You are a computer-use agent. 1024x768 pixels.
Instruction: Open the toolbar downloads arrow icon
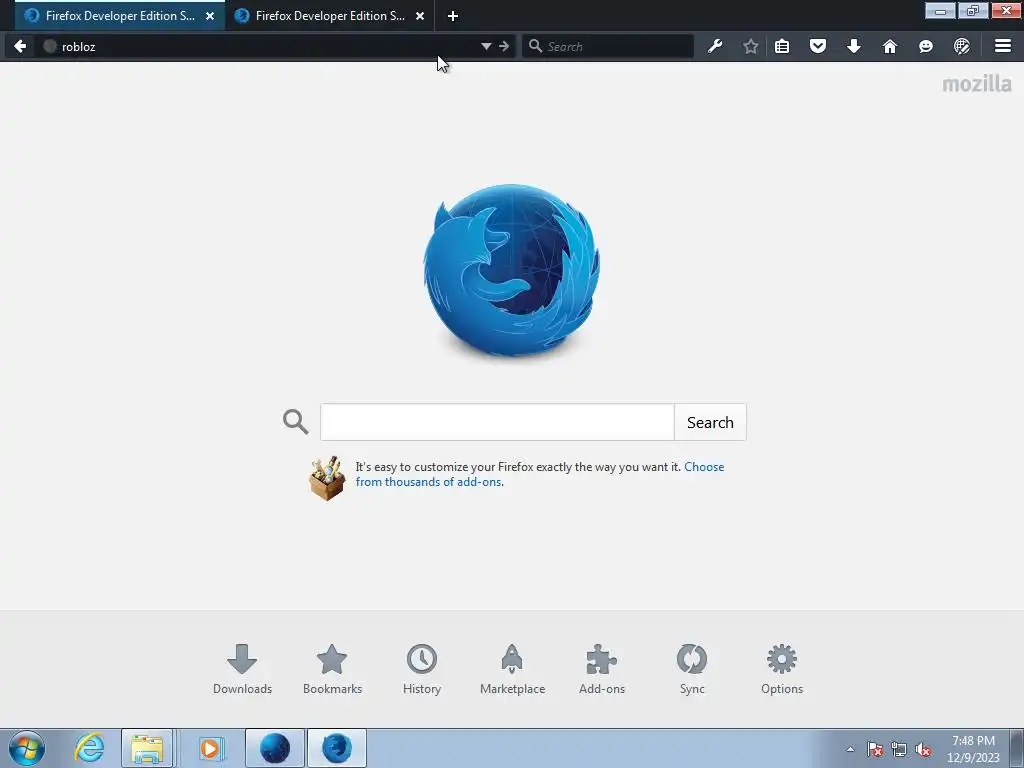[x=854, y=46]
